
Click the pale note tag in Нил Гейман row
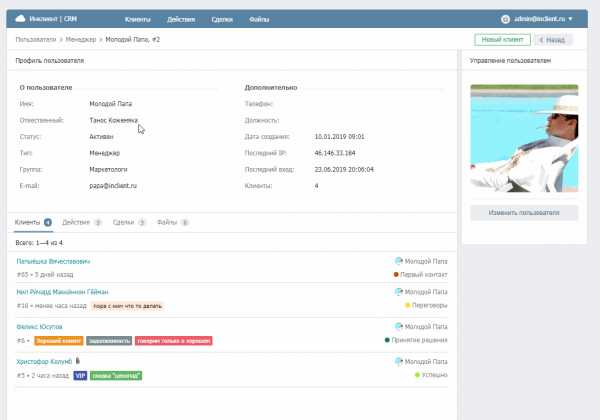127,306
